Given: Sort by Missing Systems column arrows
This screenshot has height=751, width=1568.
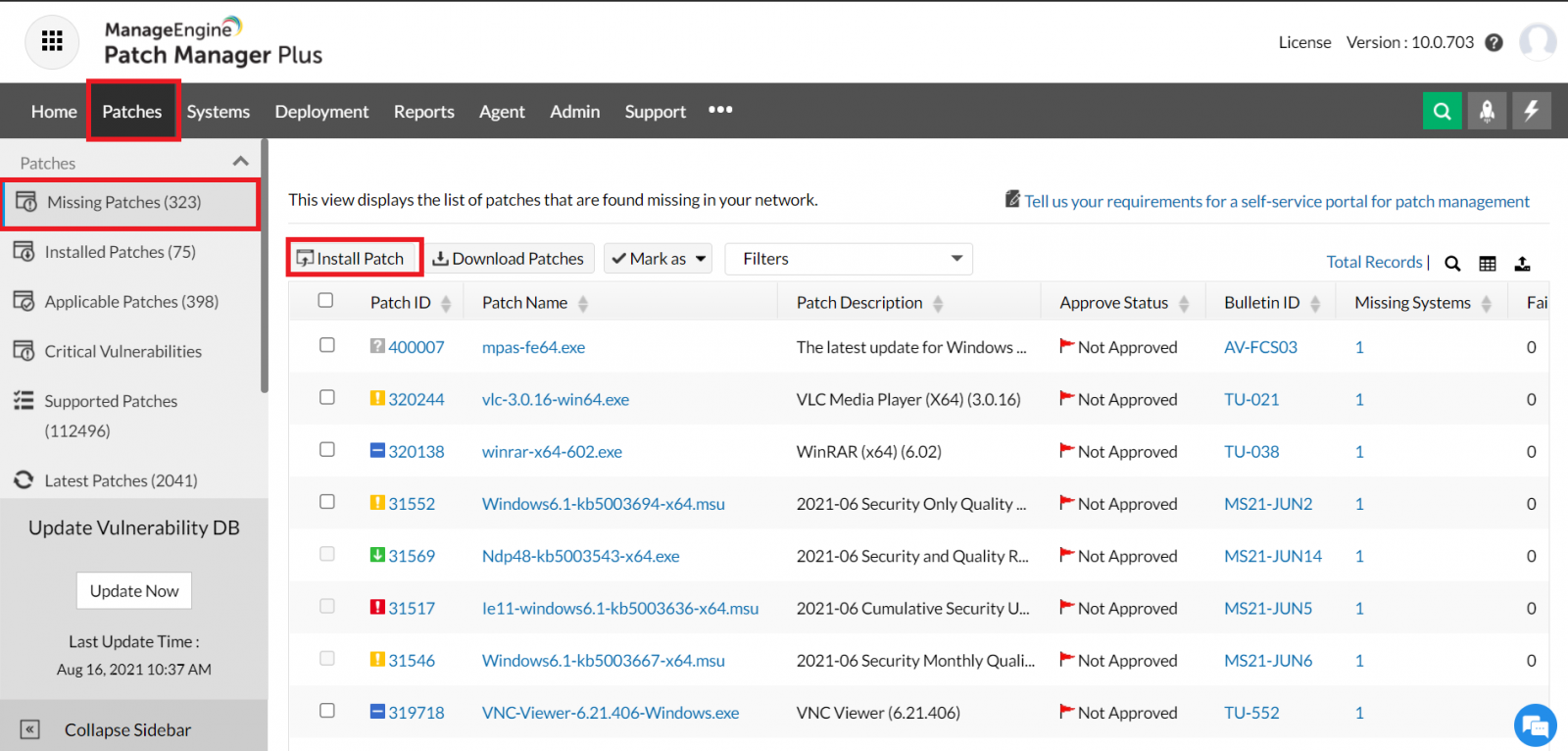Looking at the screenshot, I should click(x=1487, y=304).
